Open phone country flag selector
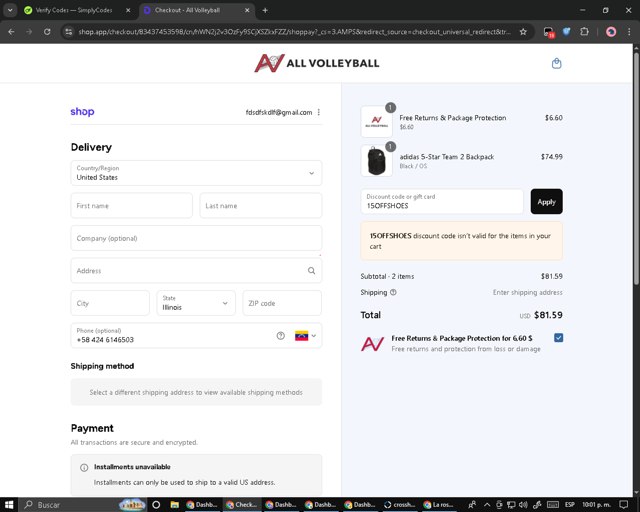The width and height of the screenshot is (640, 512). (x=305, y=336)
